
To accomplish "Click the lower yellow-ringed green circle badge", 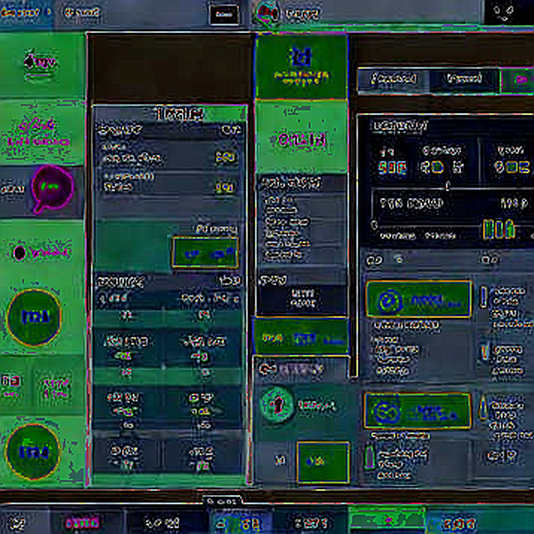I will tap(33, 452).
